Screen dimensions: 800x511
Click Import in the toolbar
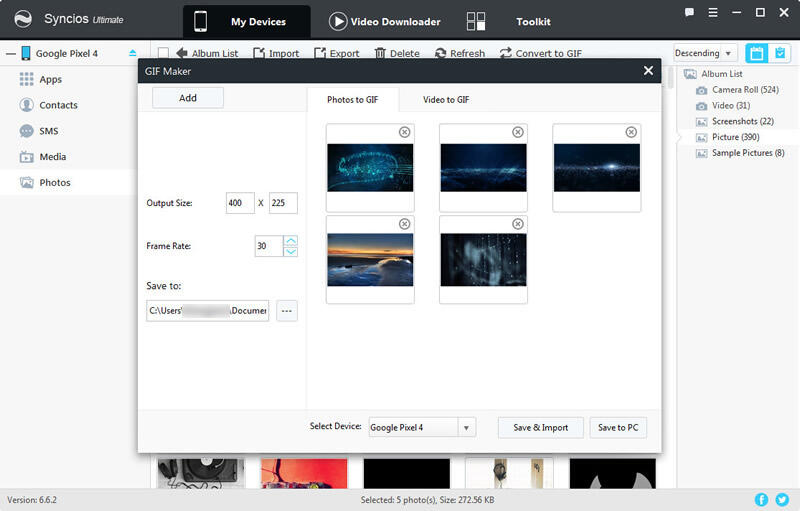click(x=276, y=53)
